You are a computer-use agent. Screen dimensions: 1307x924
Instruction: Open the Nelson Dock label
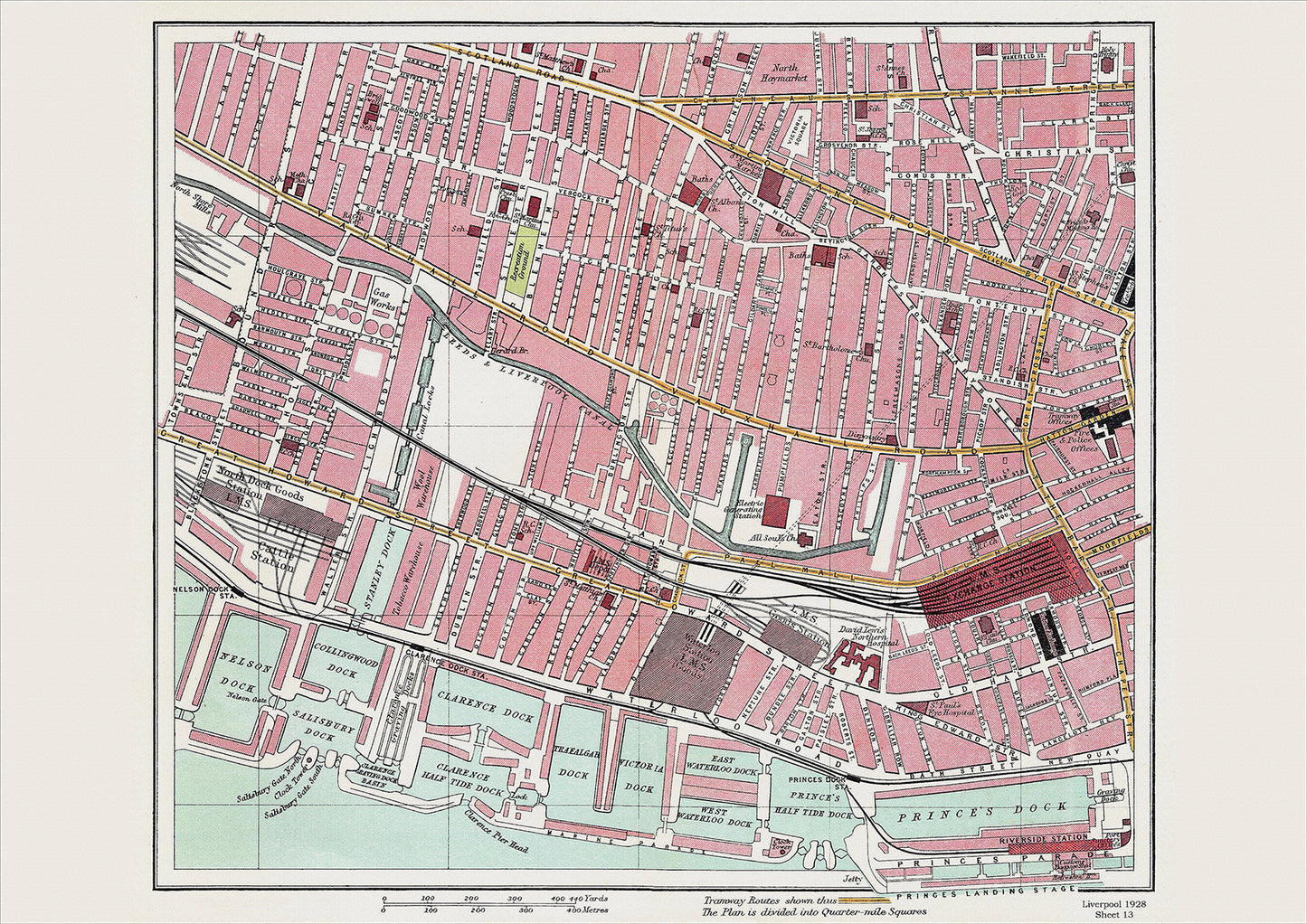tap(244, 669)
